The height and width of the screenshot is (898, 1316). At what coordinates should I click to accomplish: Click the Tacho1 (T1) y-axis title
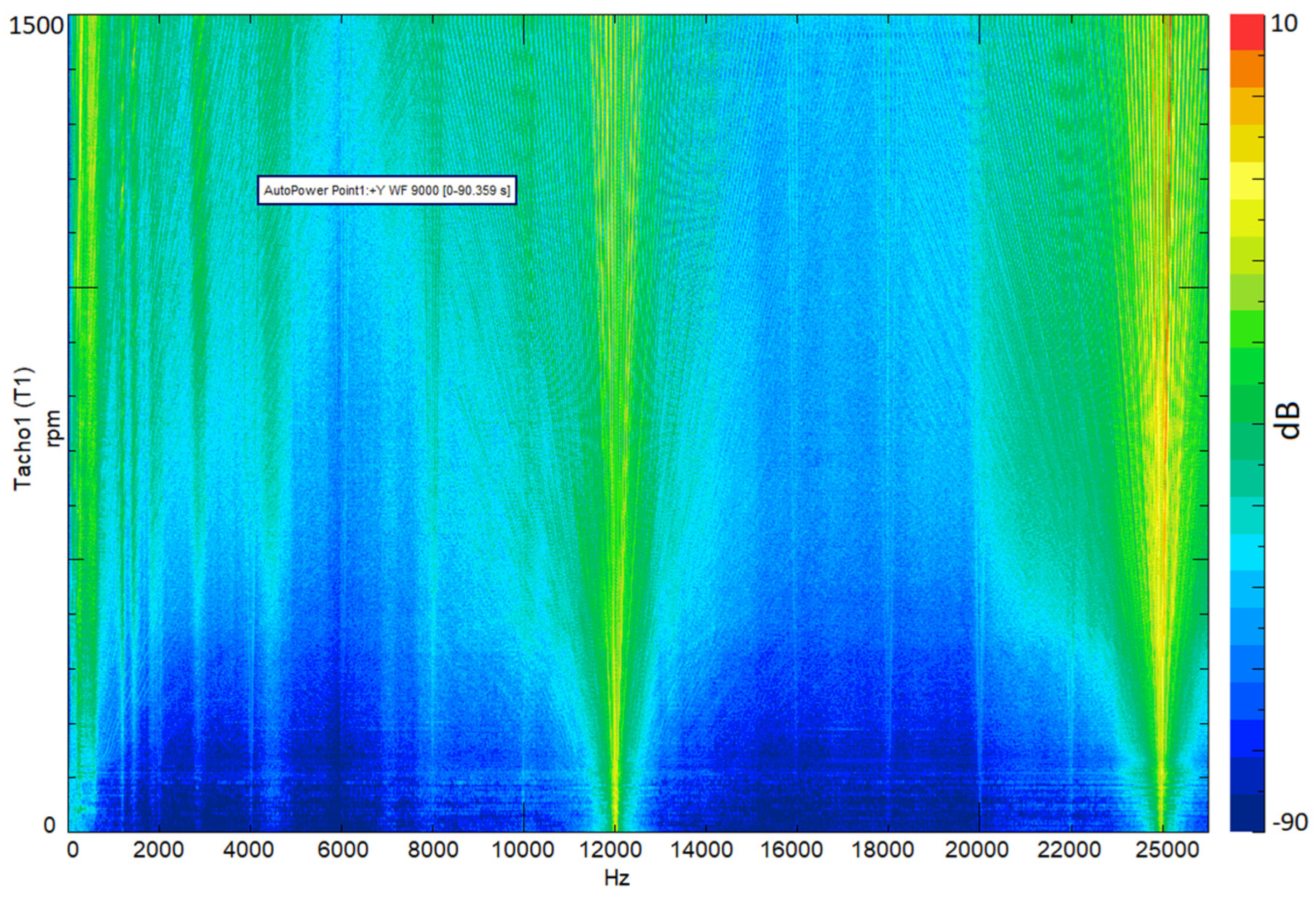click(24, 429)
